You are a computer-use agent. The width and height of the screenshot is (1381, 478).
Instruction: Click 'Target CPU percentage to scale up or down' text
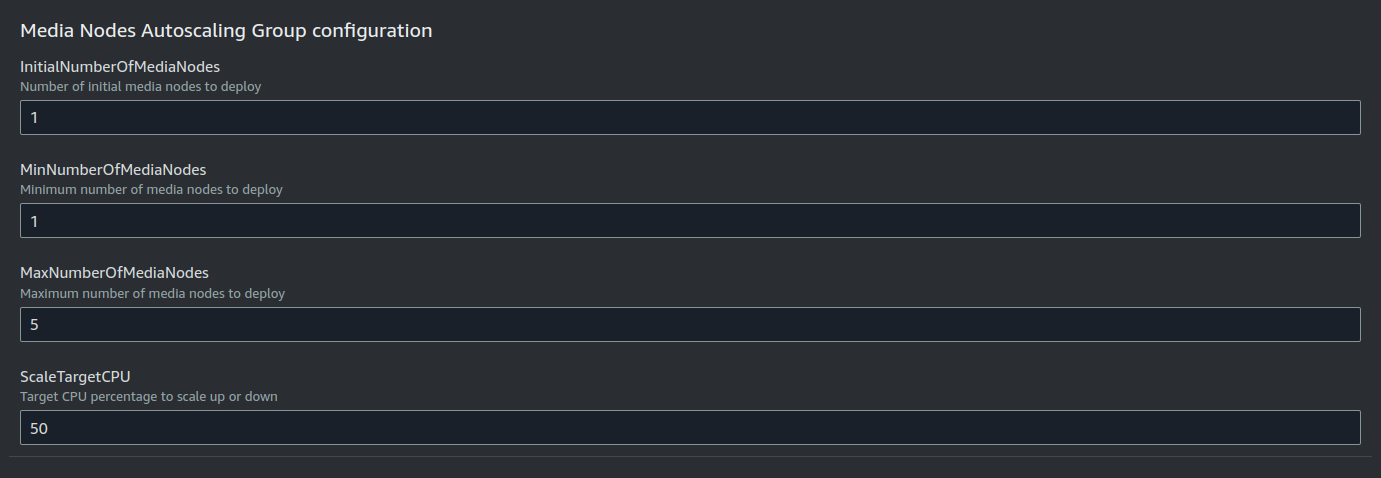point(149,397)
